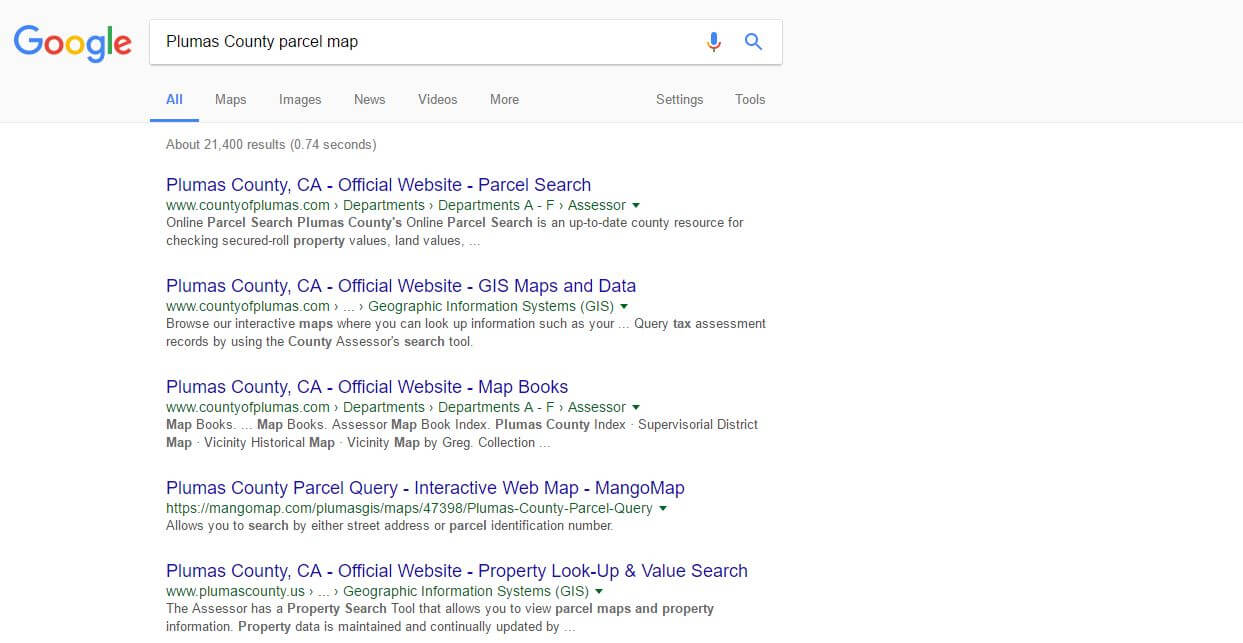Open the News tab
The height and width of the screenshot is (643, 1243).
click(x=369, y=99)
